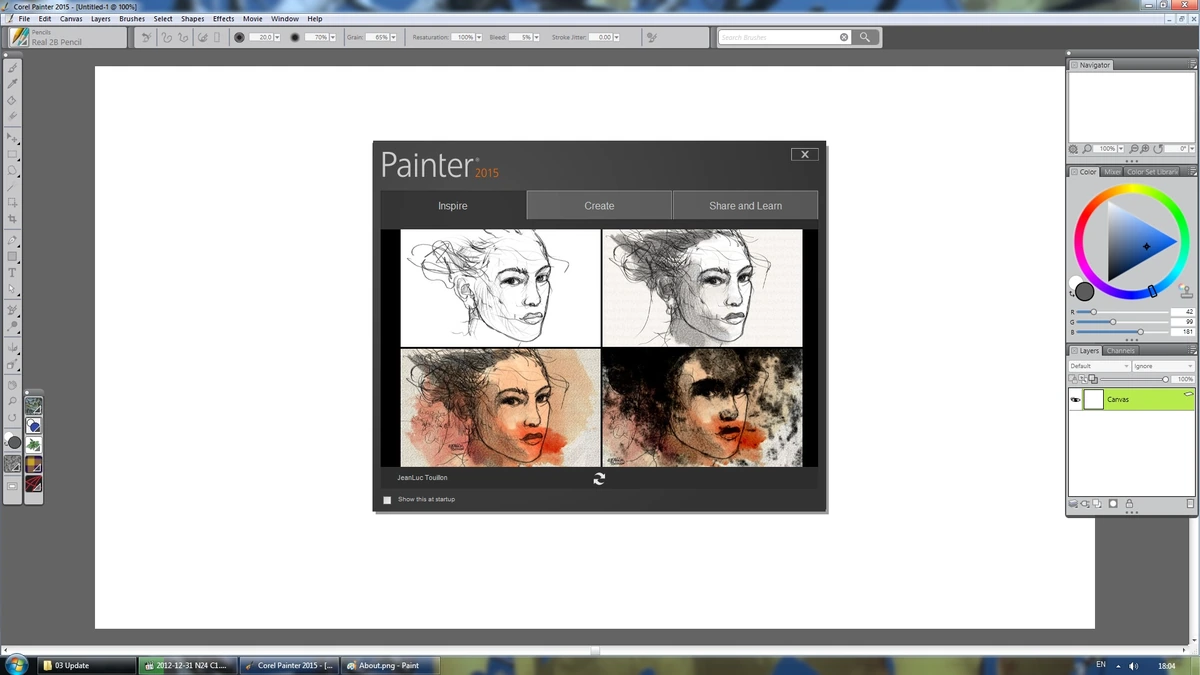This screenshot has height=675, width=1200.
Task: Switch to the Mixer tab
Action: click(1112, 172)
